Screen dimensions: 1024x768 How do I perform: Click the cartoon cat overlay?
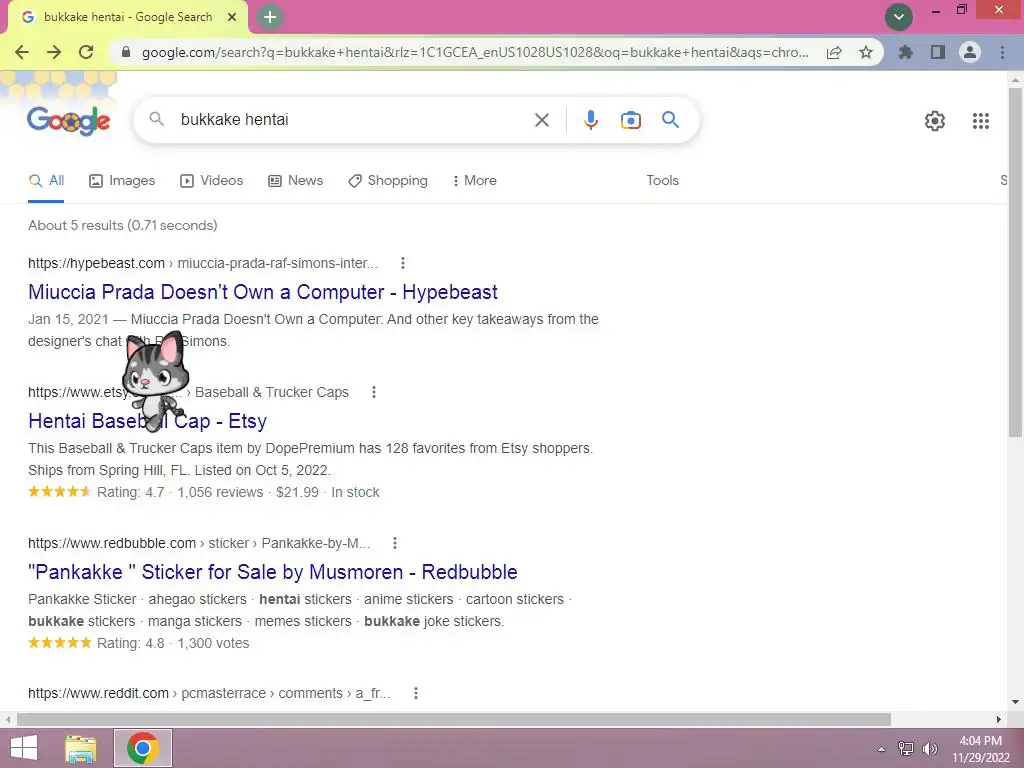[x=155, y=380]
